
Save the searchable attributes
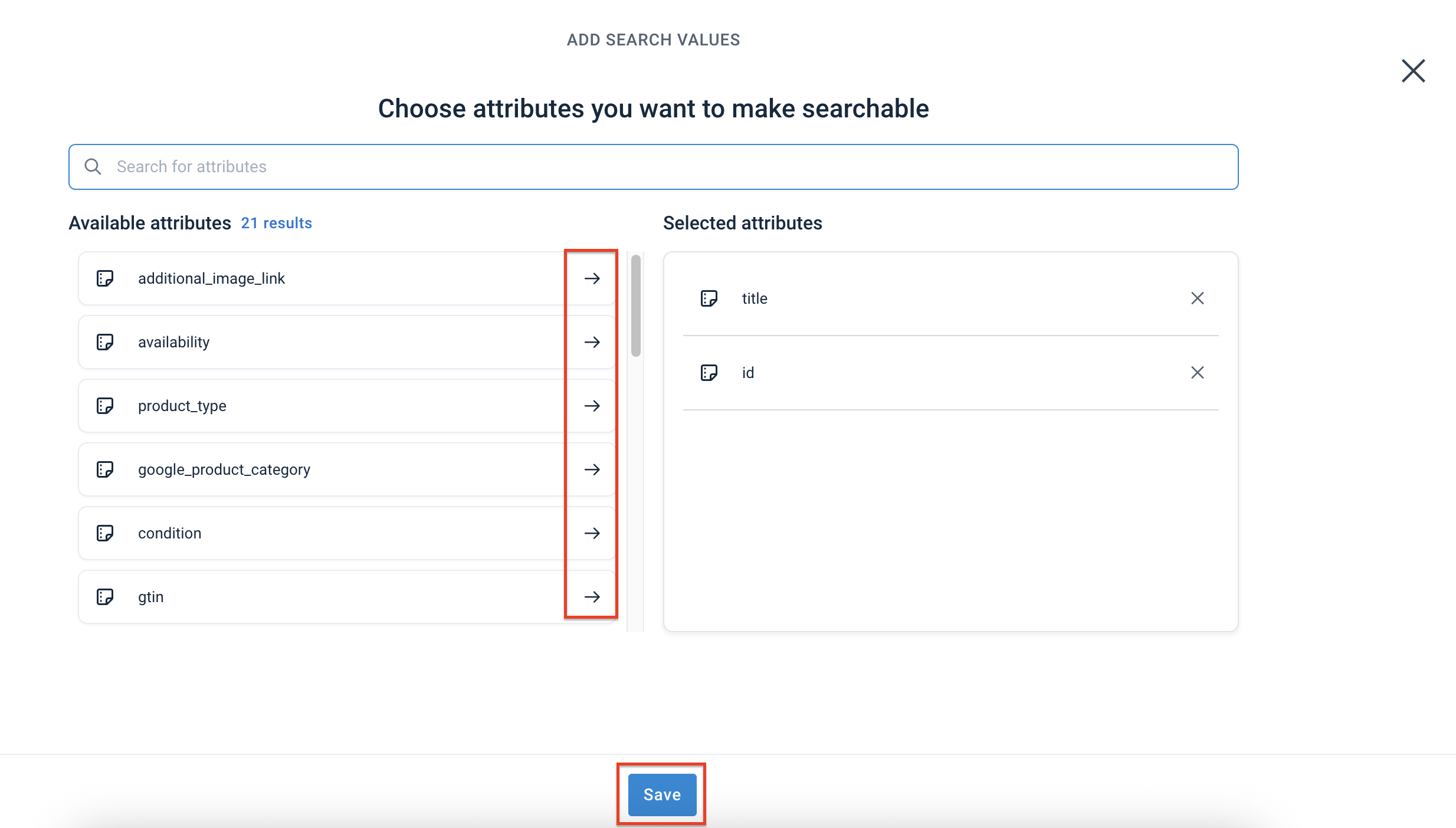(x=661, y=794)
